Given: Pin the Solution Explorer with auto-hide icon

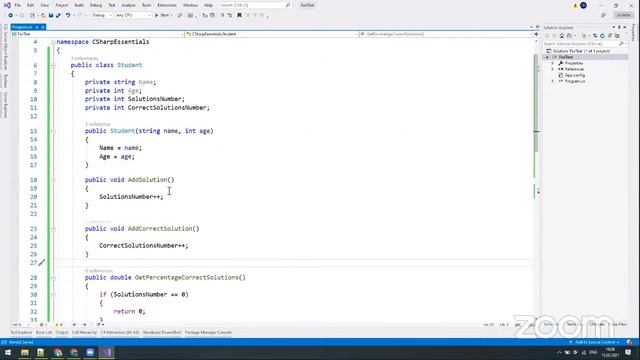Looking at the screenshot, I should [x=619, y=27].
